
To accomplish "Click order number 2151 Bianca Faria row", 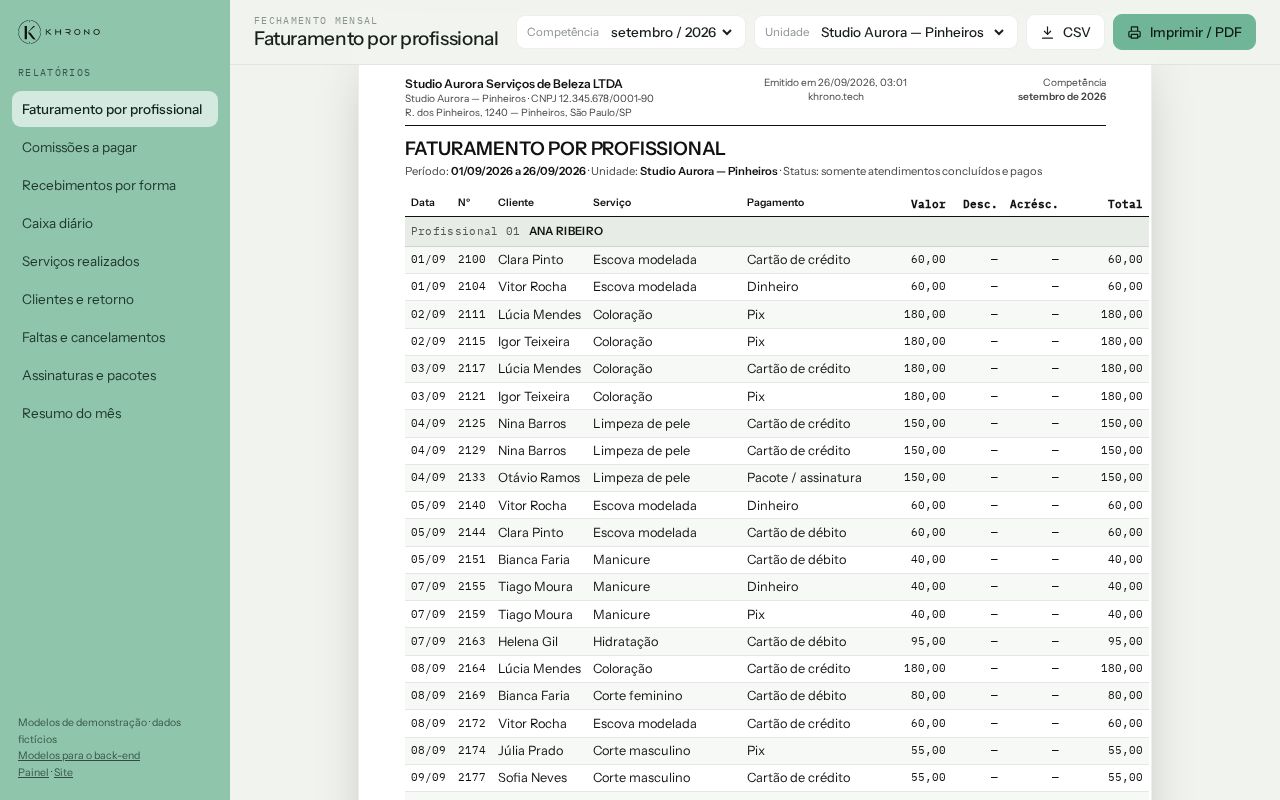I will (472, 559).
